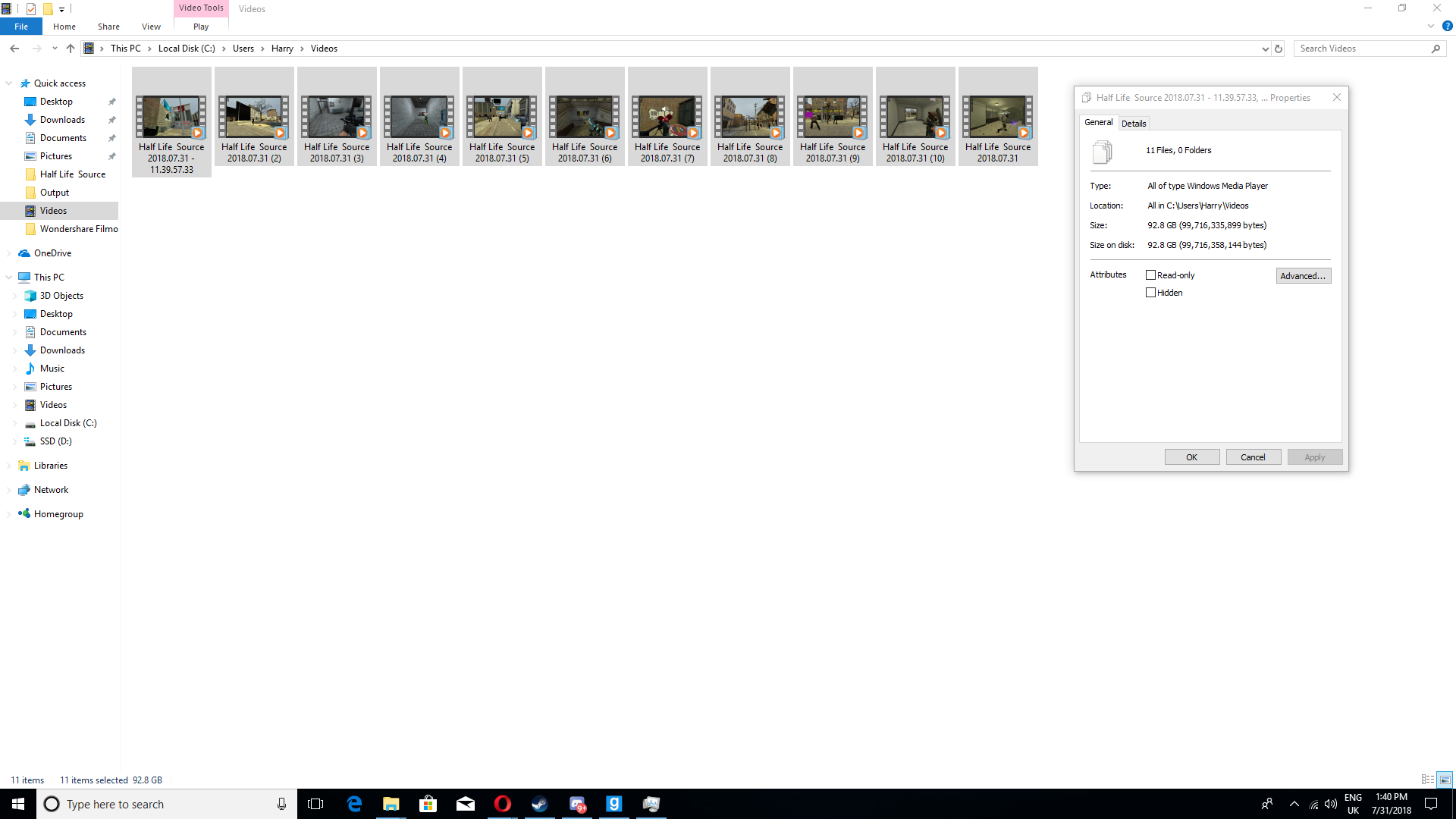1456x819 pixels.
Task: Click the microphone icon in search box
Action: (x=281, y=804)
